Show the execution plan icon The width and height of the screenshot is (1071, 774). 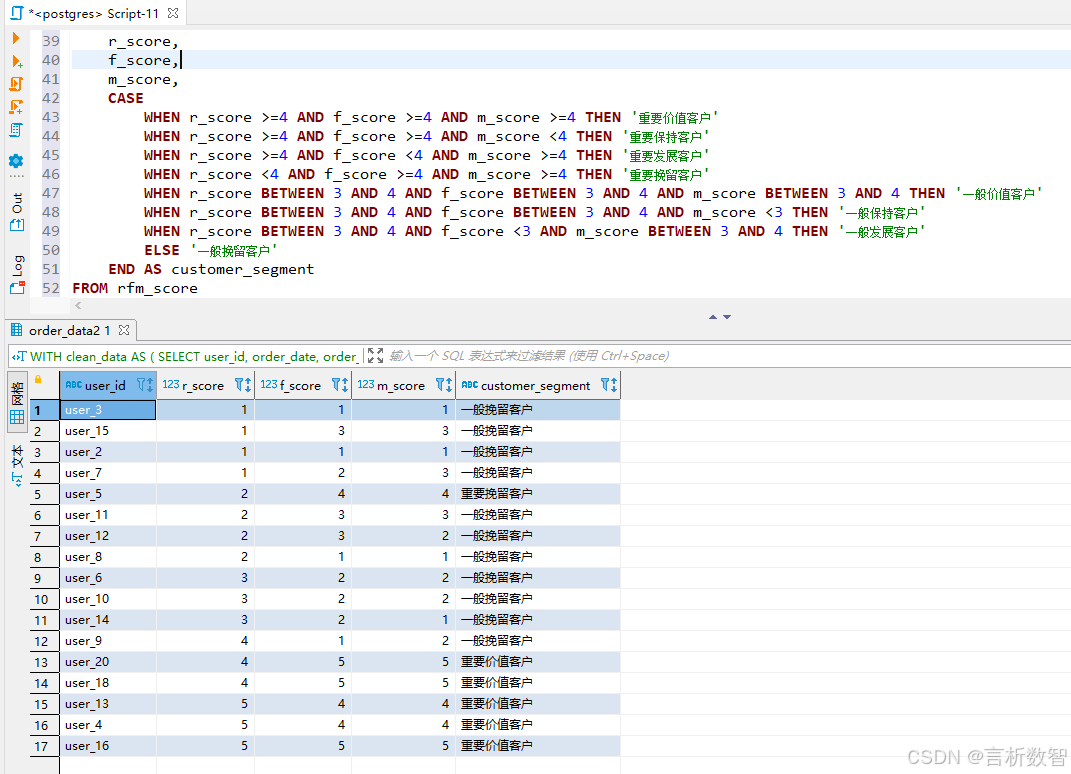[16, 130]
